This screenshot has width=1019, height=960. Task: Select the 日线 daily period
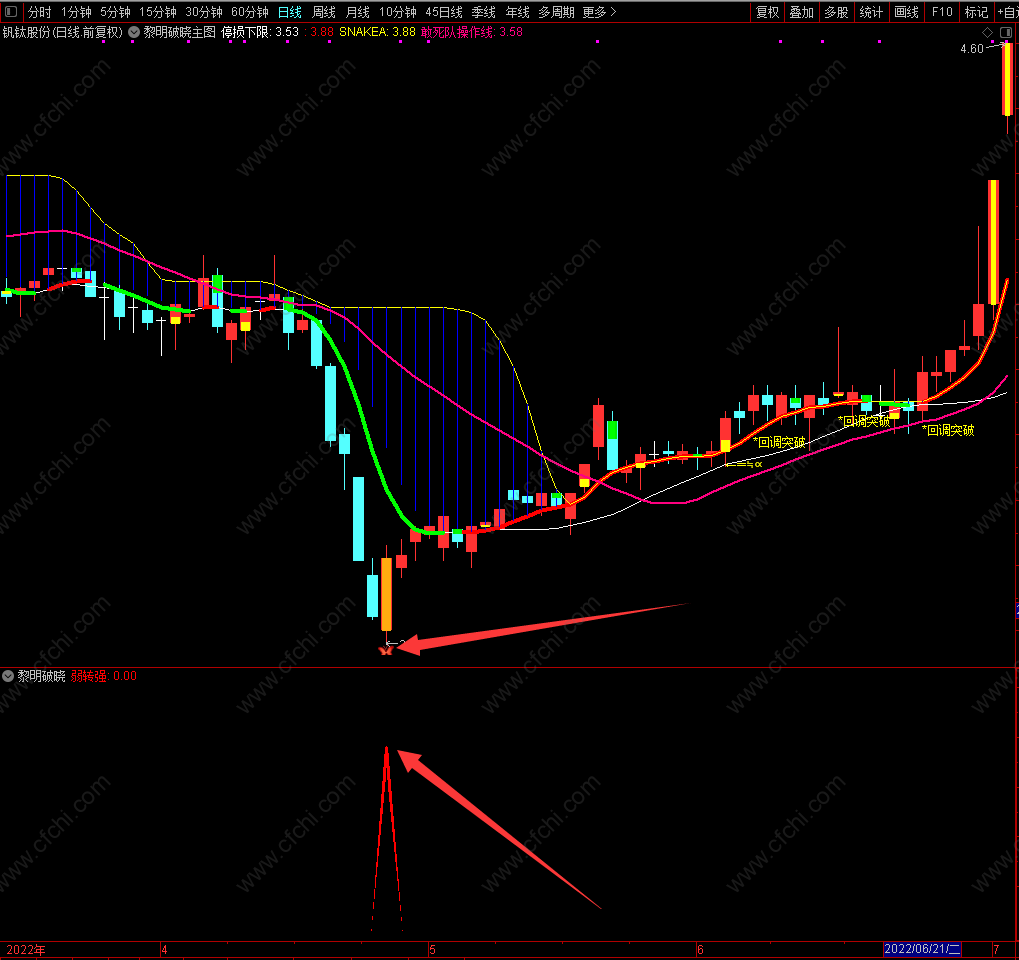pyautogui.click(x=290, y=12)
